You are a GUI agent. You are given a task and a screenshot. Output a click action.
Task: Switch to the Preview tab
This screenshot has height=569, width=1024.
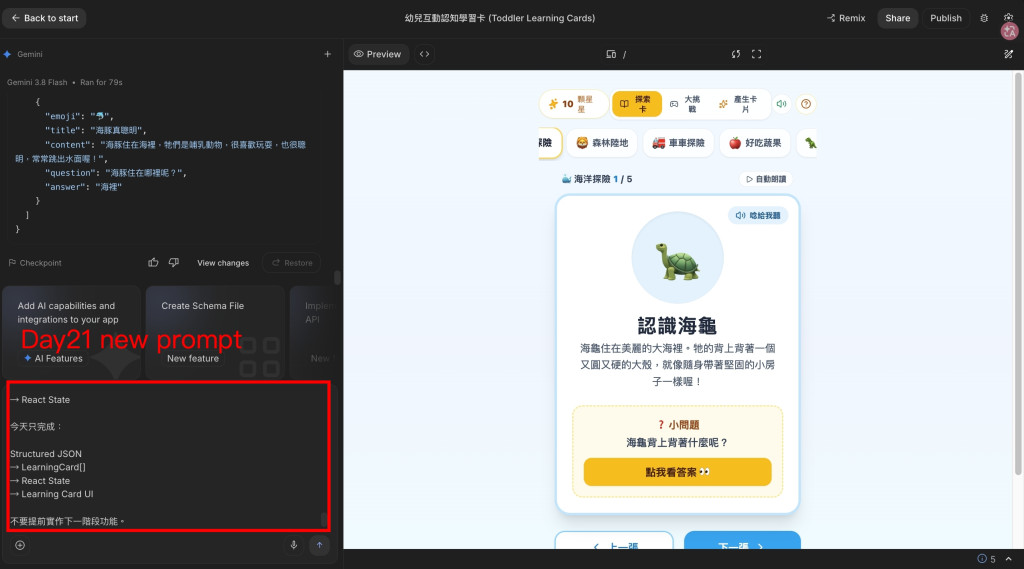coord(377,54)
